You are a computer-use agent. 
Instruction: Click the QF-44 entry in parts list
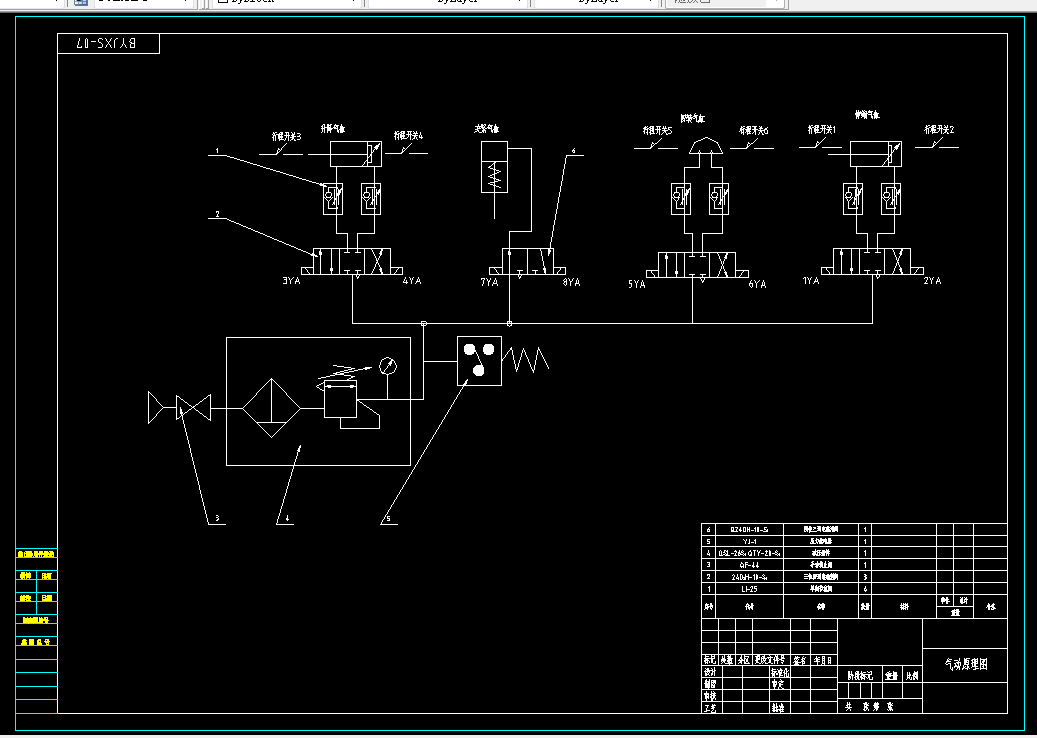749,565
